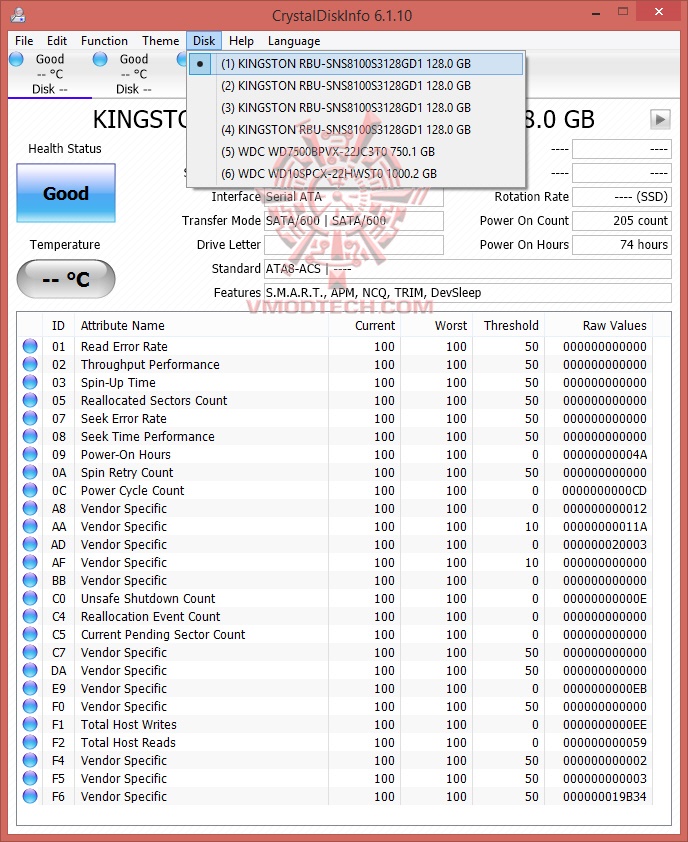
Task: Click the first disk blue status orb
Action: [17, 59]
